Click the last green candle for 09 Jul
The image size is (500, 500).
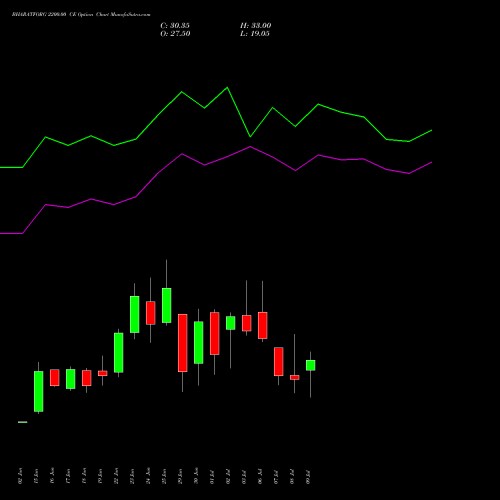[x=311, y=365]
